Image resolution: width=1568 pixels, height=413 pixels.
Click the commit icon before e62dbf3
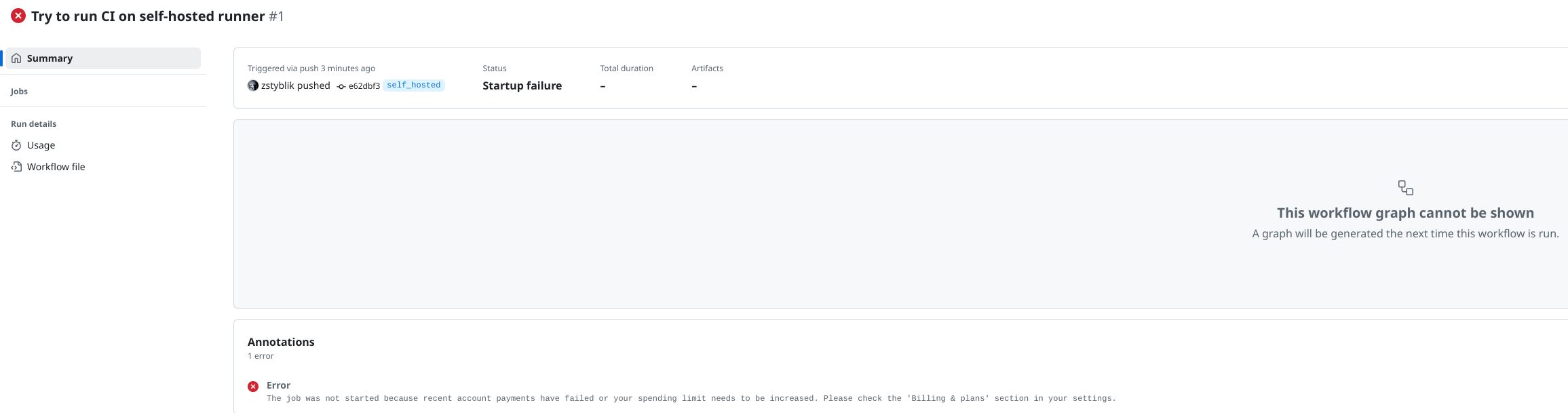pos(341,86)
